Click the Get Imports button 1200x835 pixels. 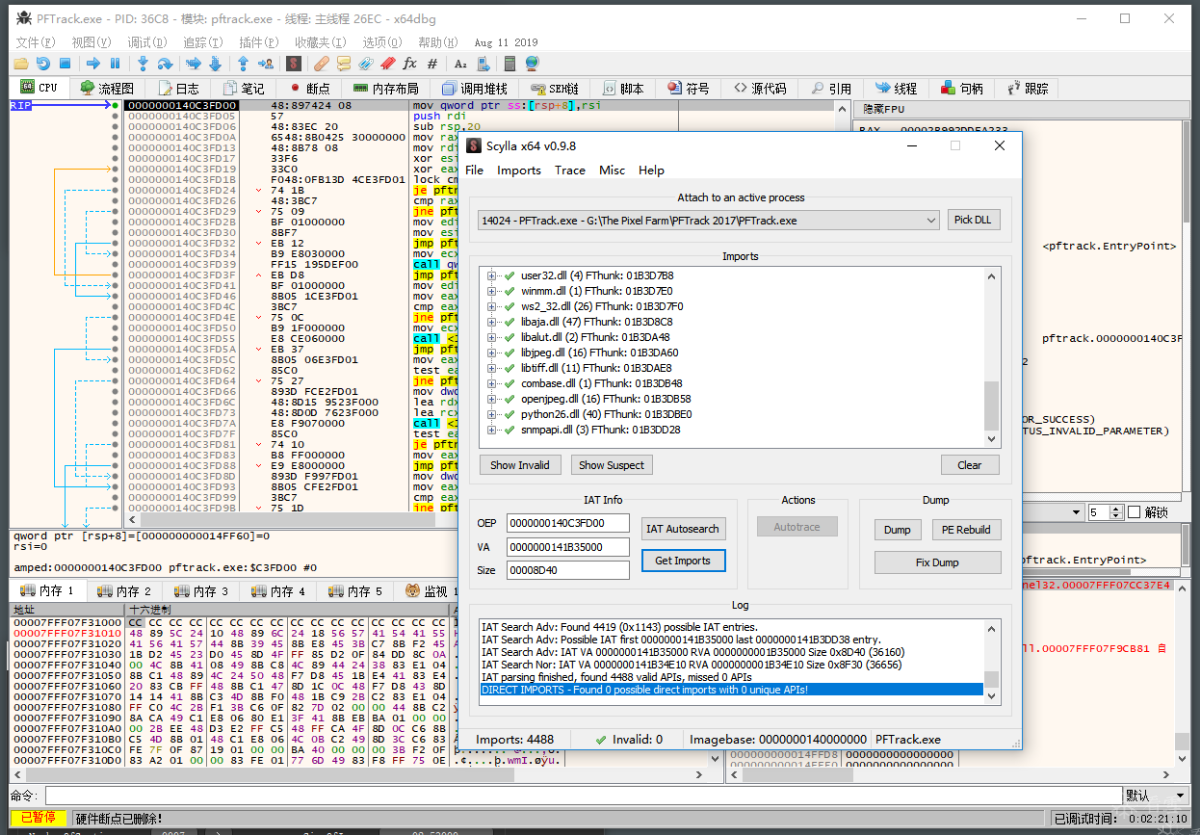click(x=683, y=561)
